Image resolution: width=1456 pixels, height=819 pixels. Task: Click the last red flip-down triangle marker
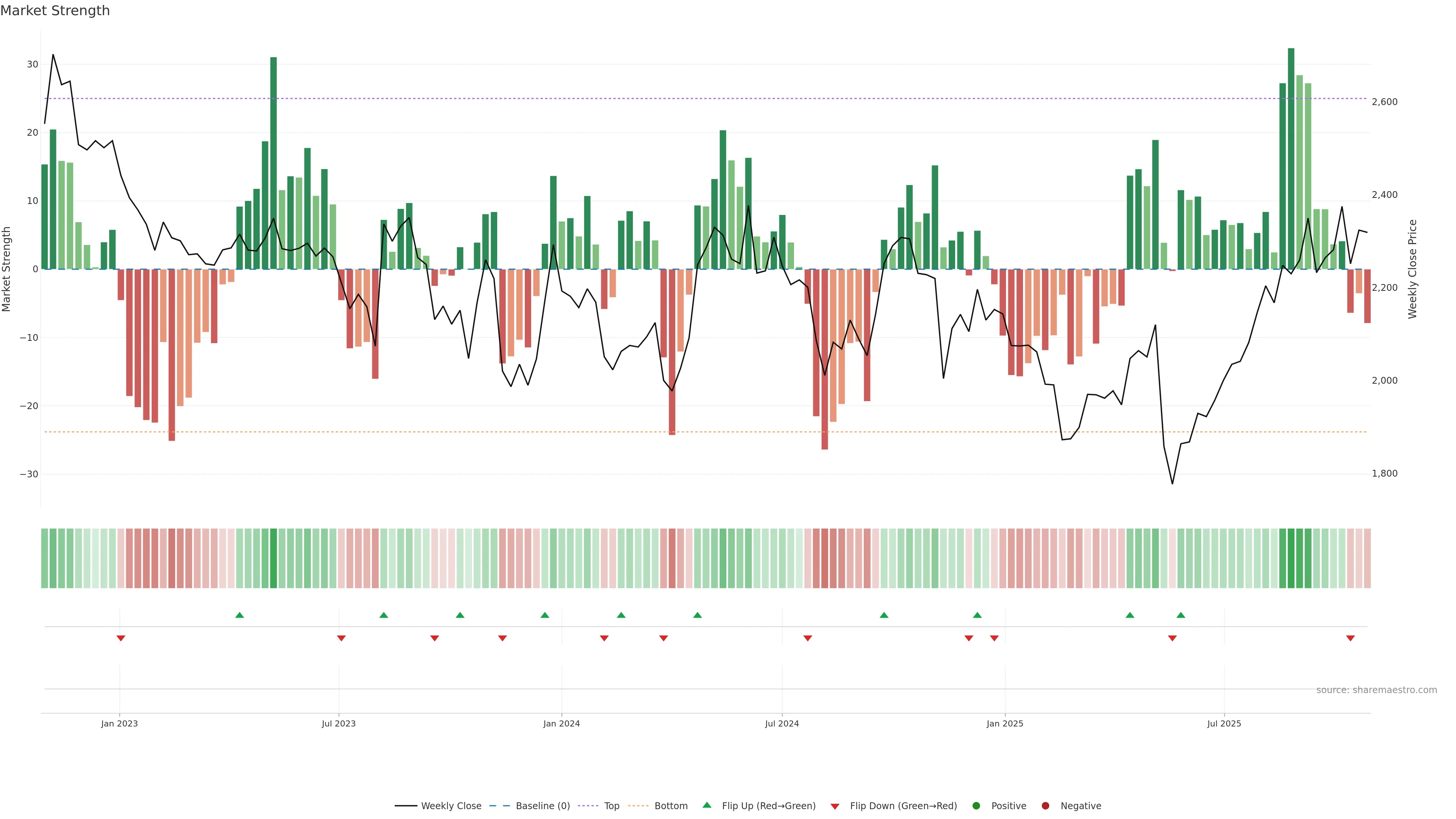point(1350,638)
